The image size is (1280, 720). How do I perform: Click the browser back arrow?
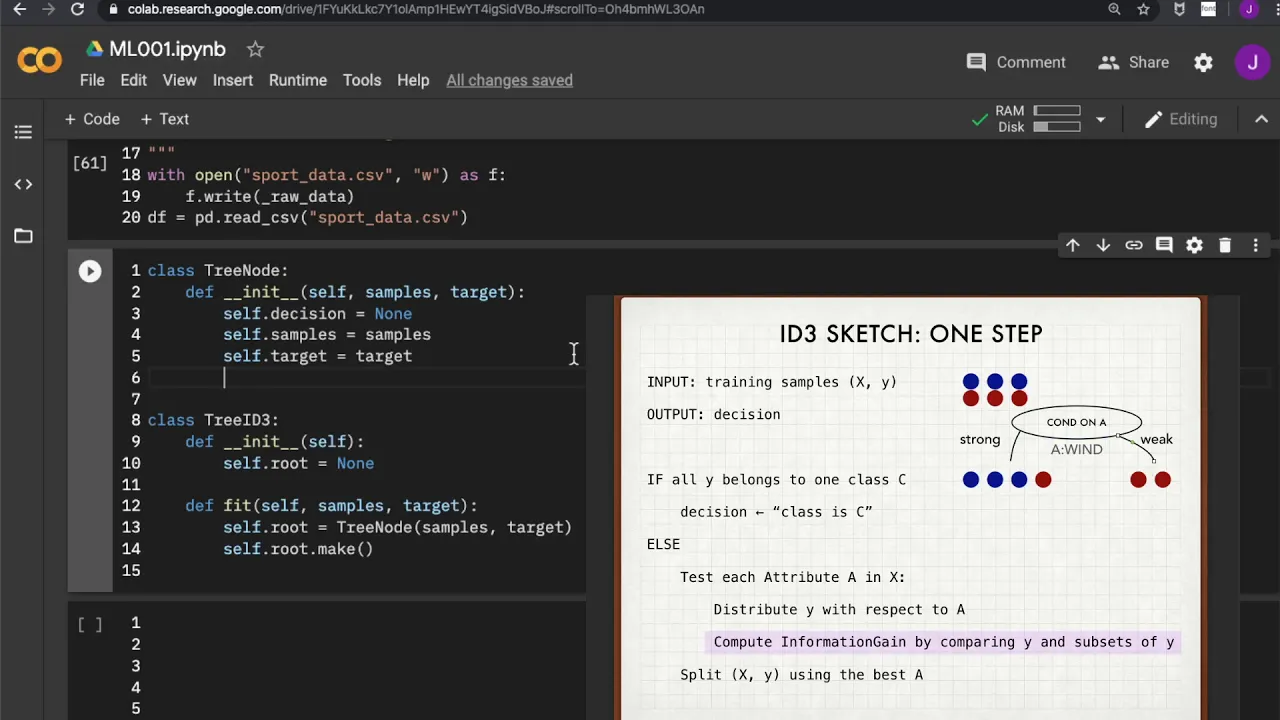click(x=19, y=9)
